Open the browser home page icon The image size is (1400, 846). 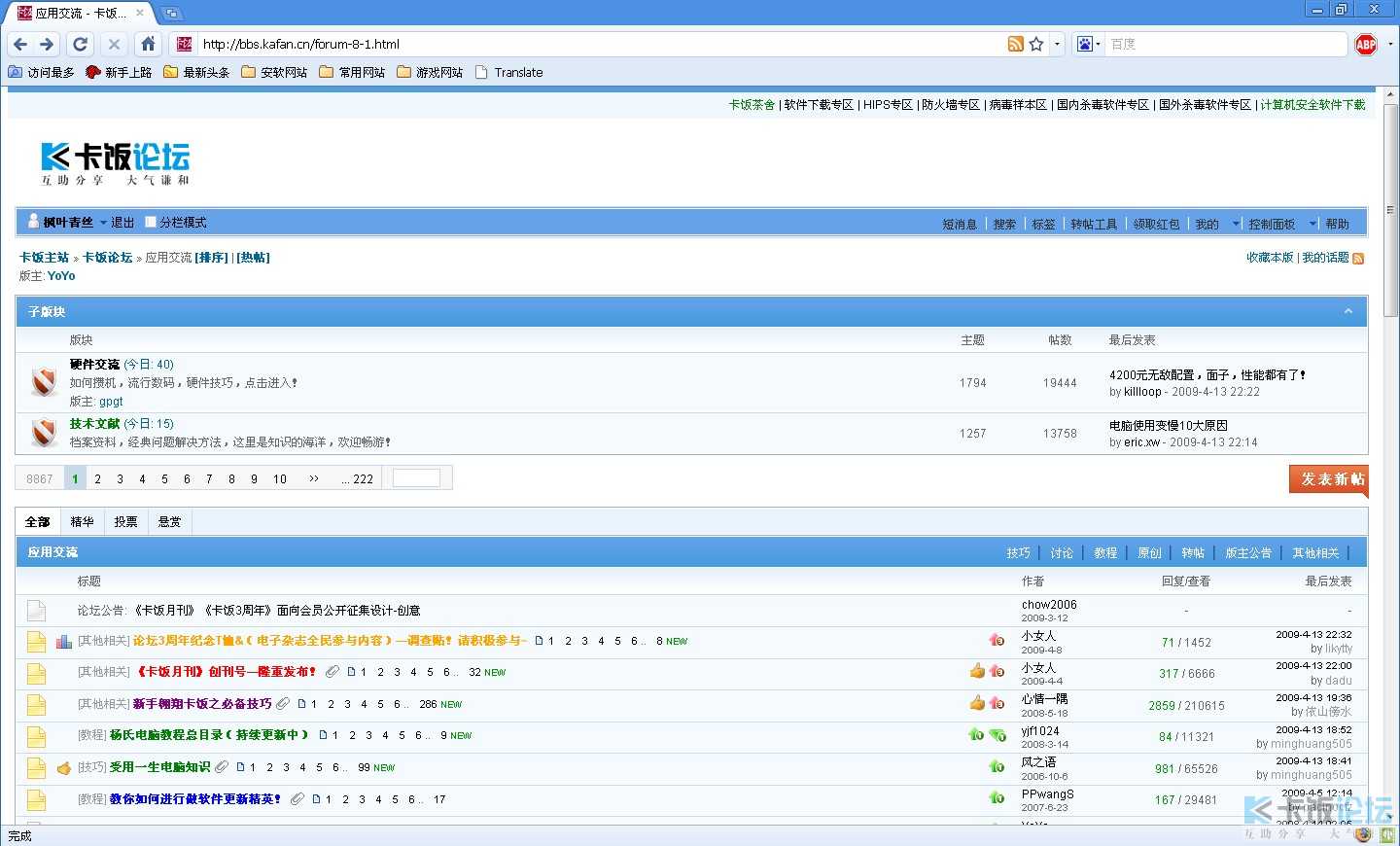[x=148, y=44]
